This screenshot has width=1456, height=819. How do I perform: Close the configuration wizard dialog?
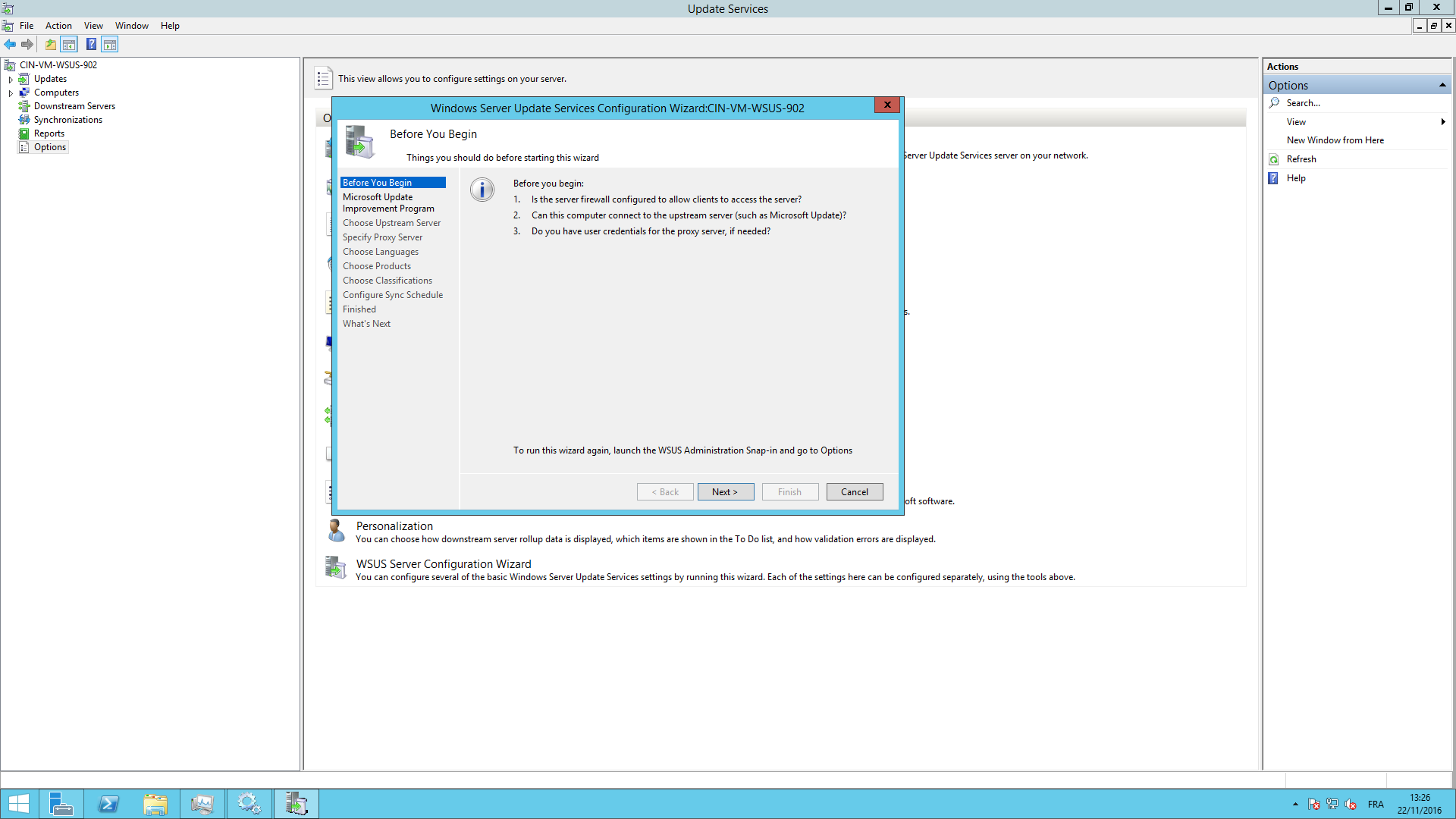(887, 105)
